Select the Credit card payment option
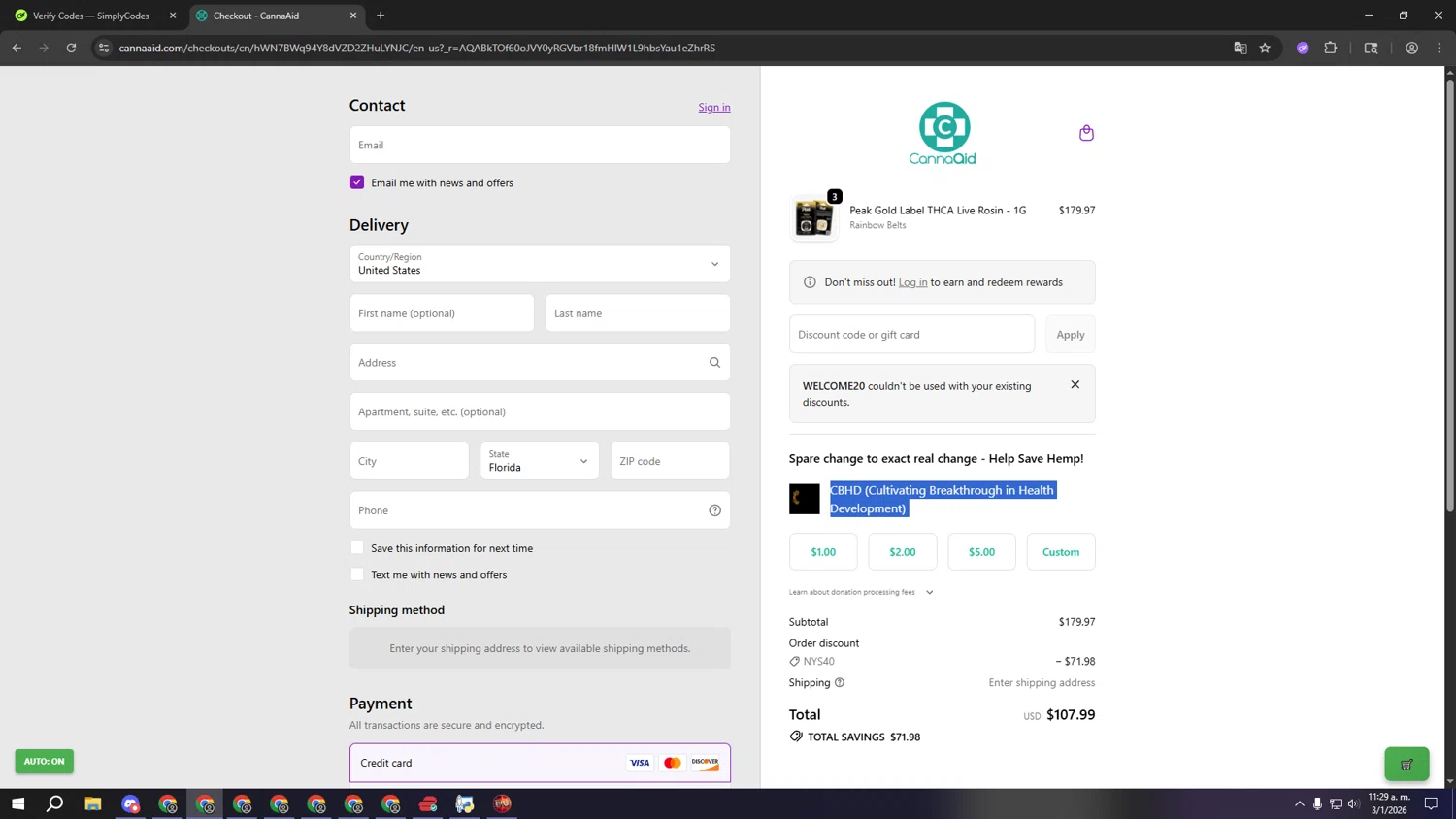This screenshot has width=1456, height=819. [540, 763]
